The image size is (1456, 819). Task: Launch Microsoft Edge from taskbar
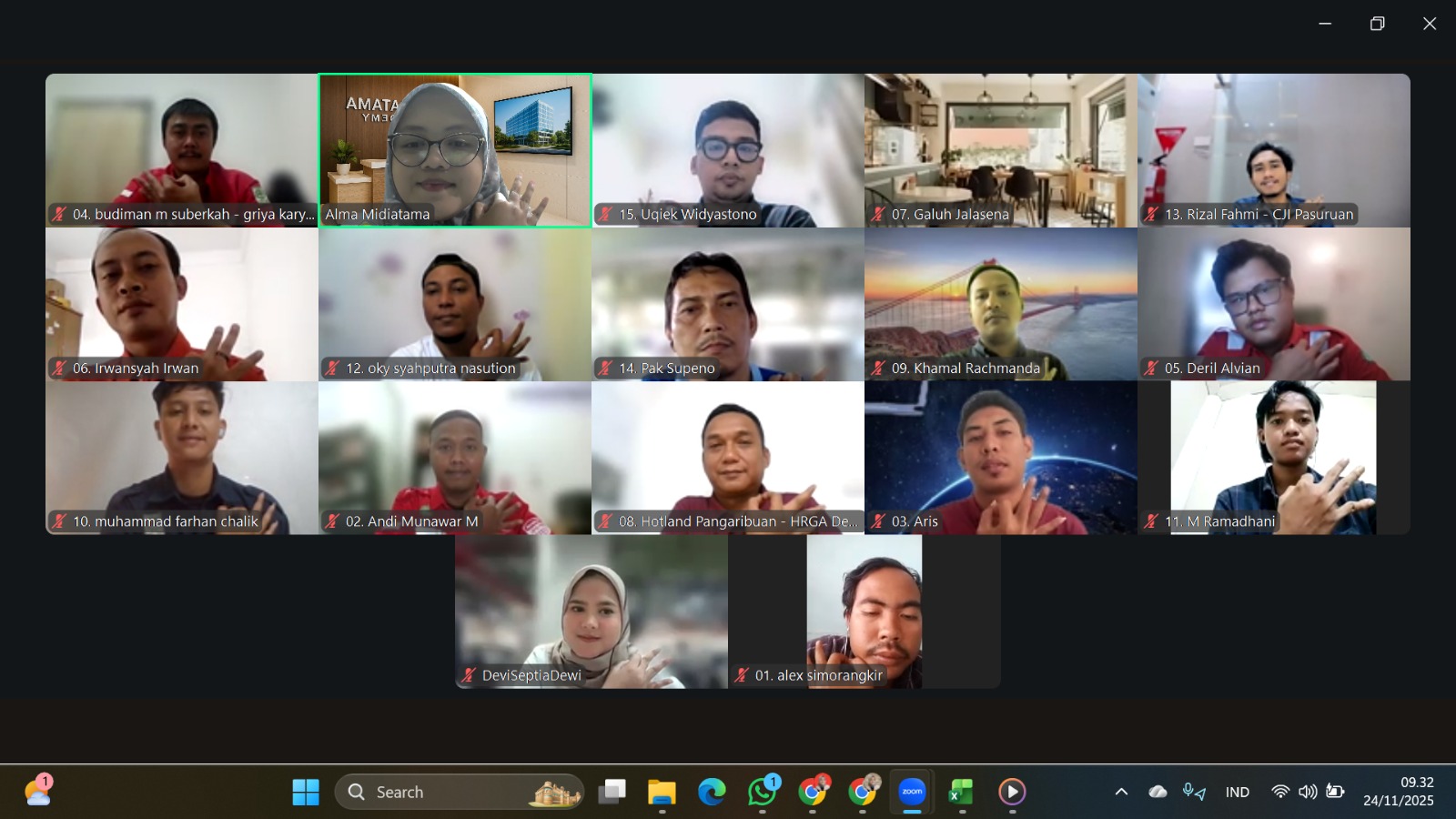tap(712, 792)
